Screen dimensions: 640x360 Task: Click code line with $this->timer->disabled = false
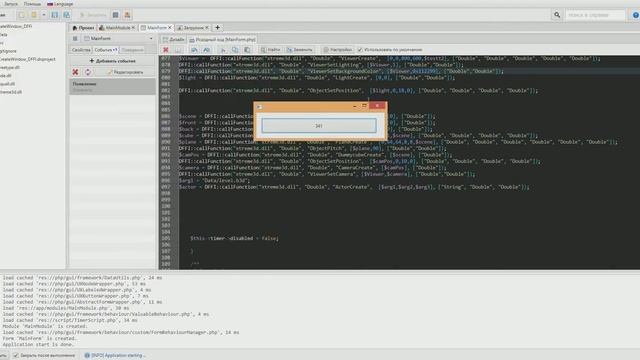(235, 238)
